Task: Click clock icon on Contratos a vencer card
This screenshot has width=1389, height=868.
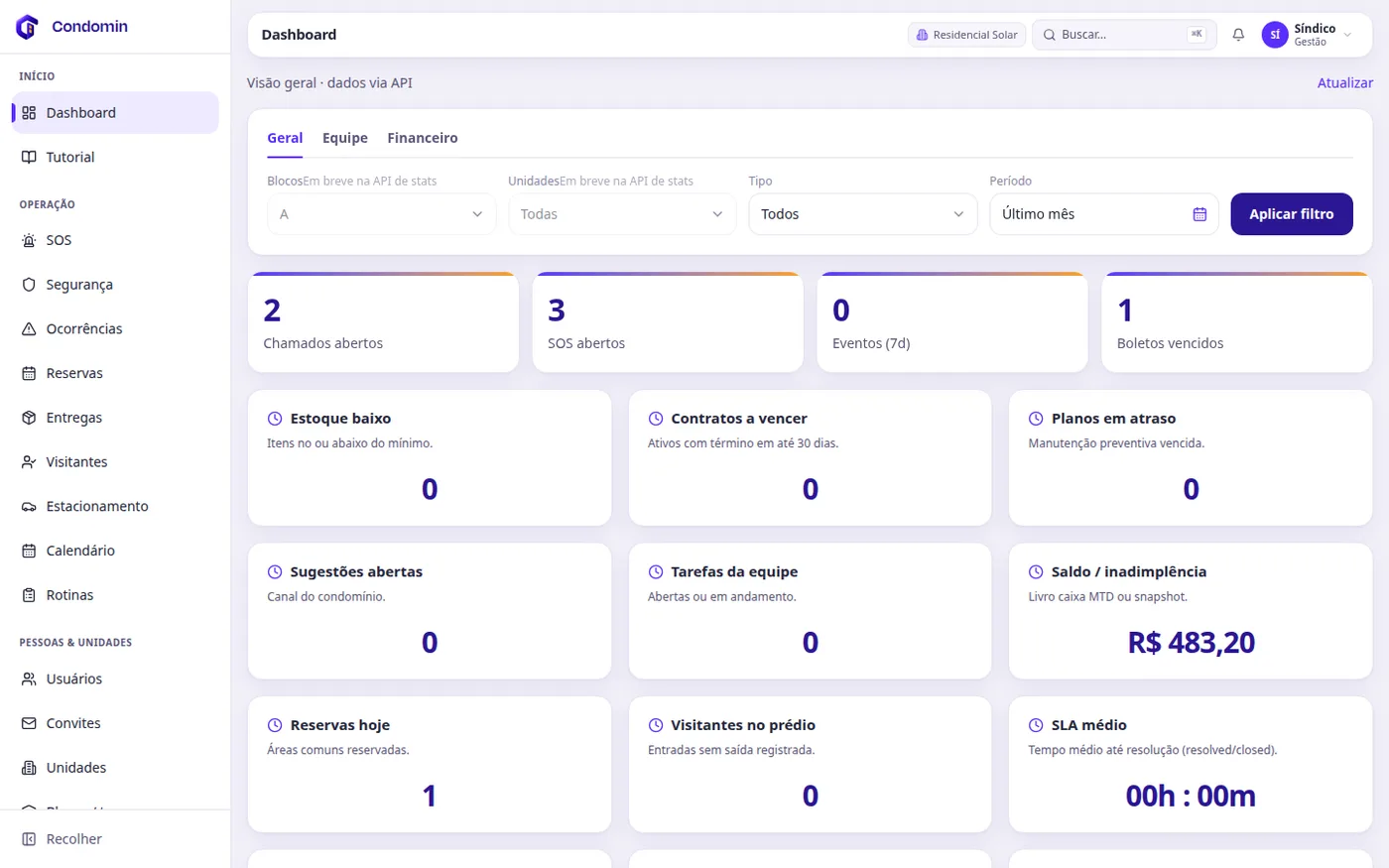Action: (x=656, y=419)
